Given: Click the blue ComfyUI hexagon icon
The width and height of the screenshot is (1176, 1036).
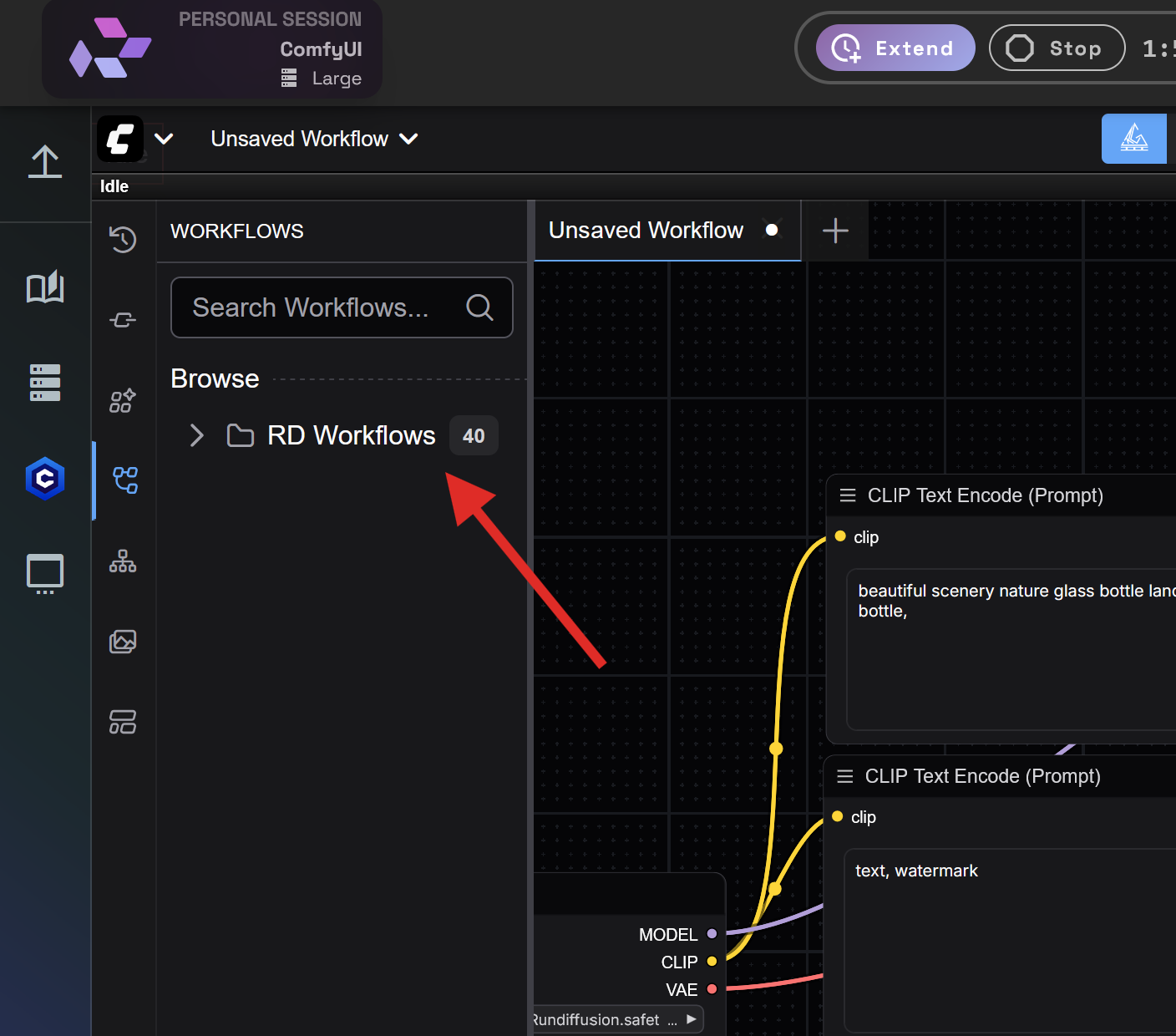Looking at the screenshot, I should (45, 479).
